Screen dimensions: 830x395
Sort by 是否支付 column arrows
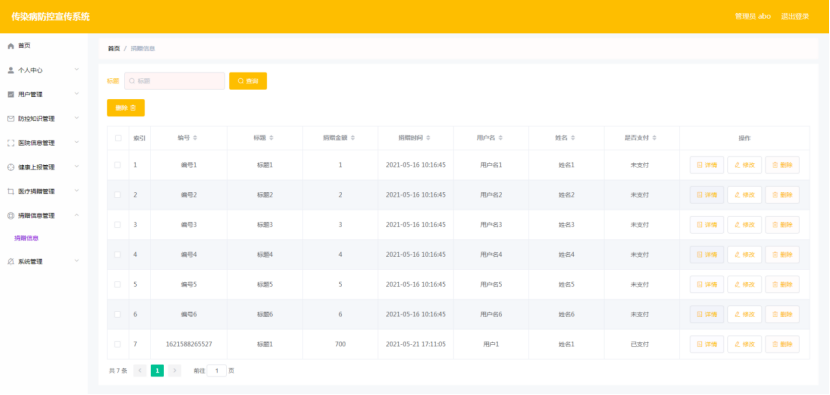click(x=654, y=138)
